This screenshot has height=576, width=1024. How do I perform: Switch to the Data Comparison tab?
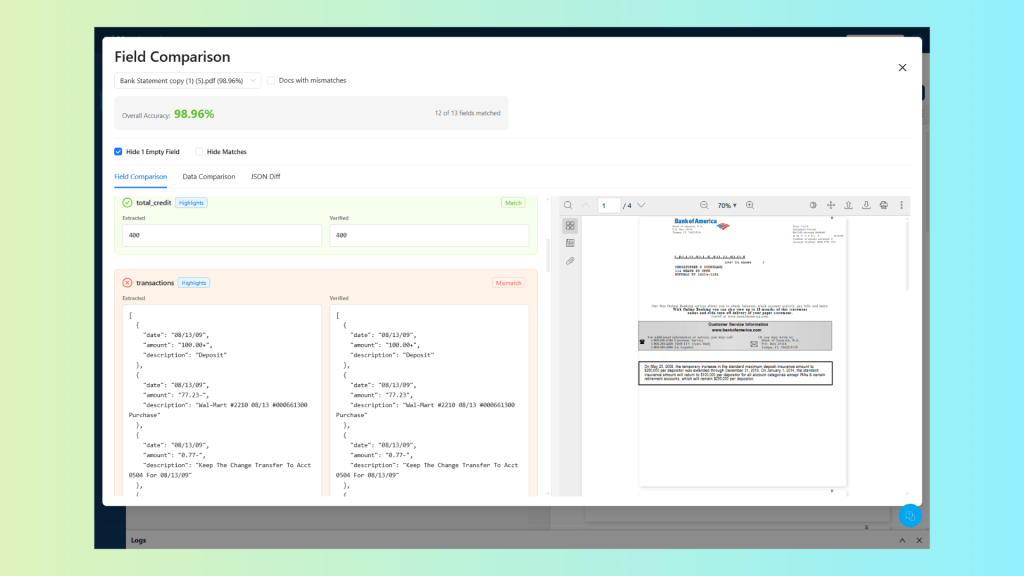(209, 177)
